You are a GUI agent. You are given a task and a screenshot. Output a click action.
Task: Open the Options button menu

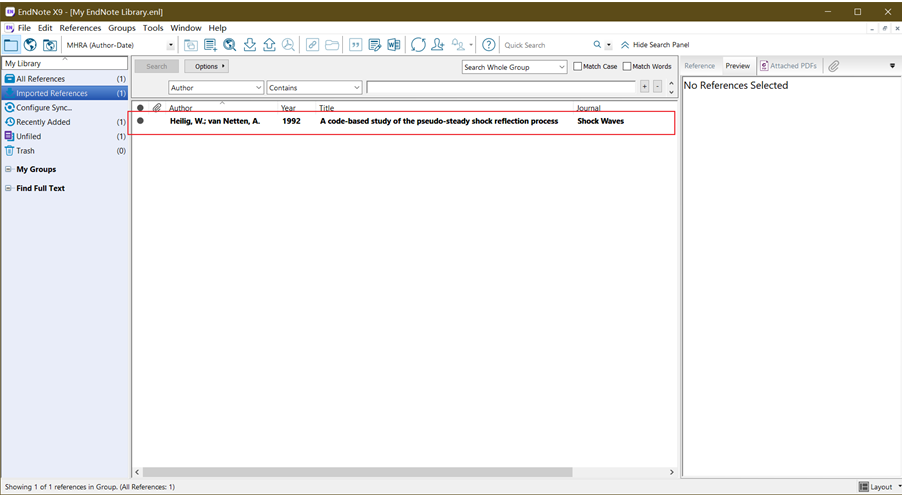coord(207,67)
